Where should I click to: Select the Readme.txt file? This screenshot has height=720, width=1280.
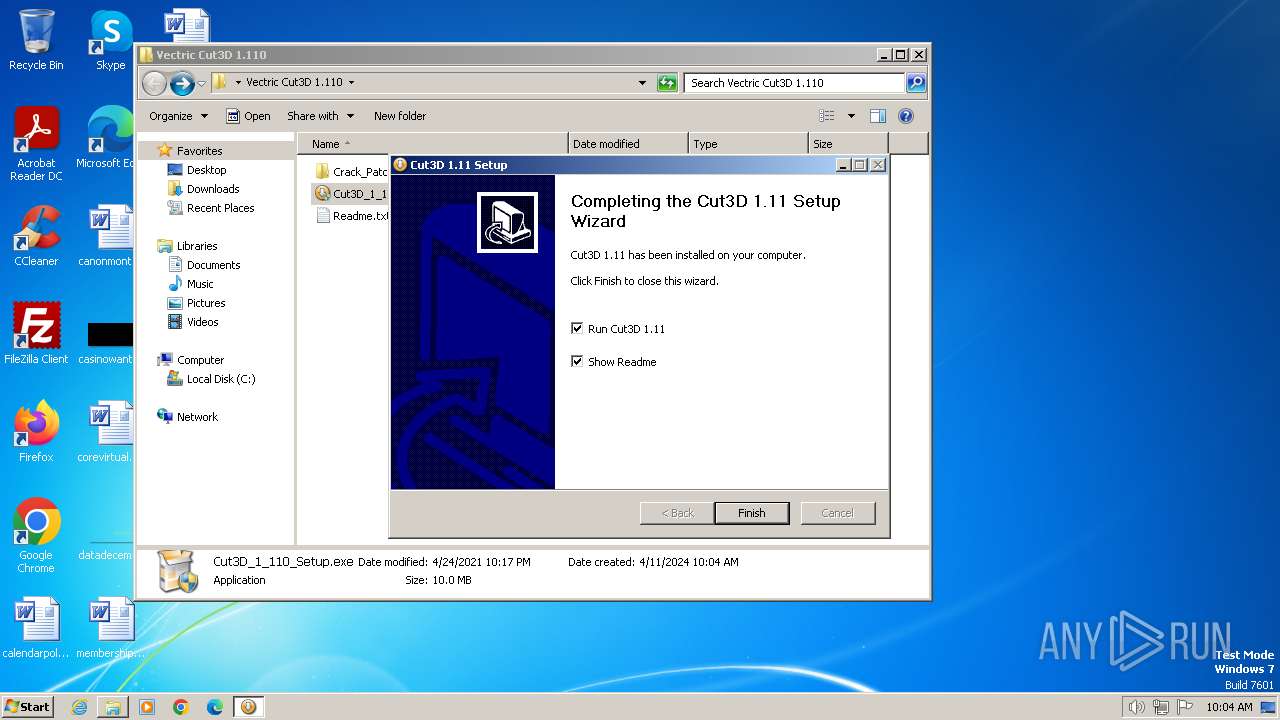coord(352,216)
